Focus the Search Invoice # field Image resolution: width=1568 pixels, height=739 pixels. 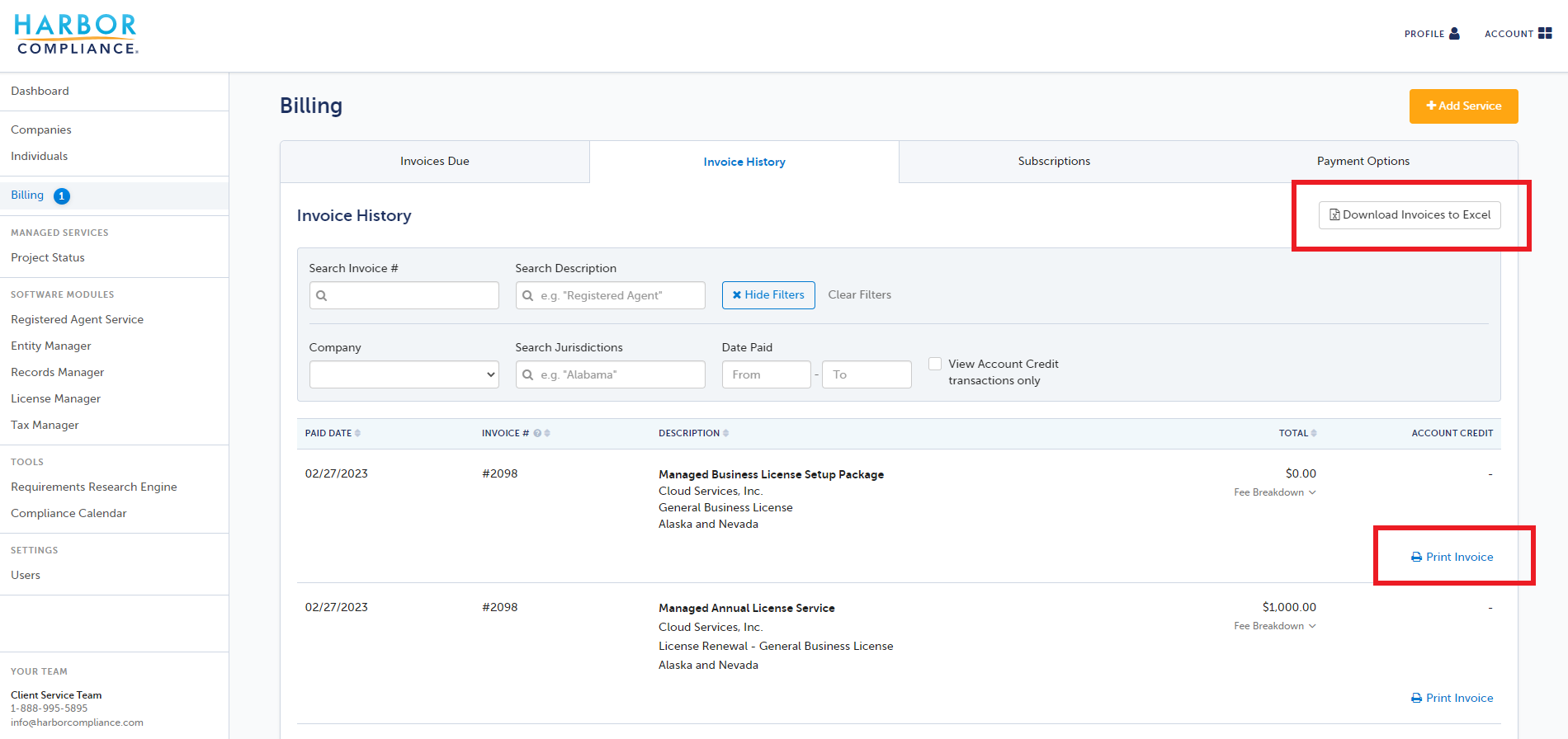[404, 295]
